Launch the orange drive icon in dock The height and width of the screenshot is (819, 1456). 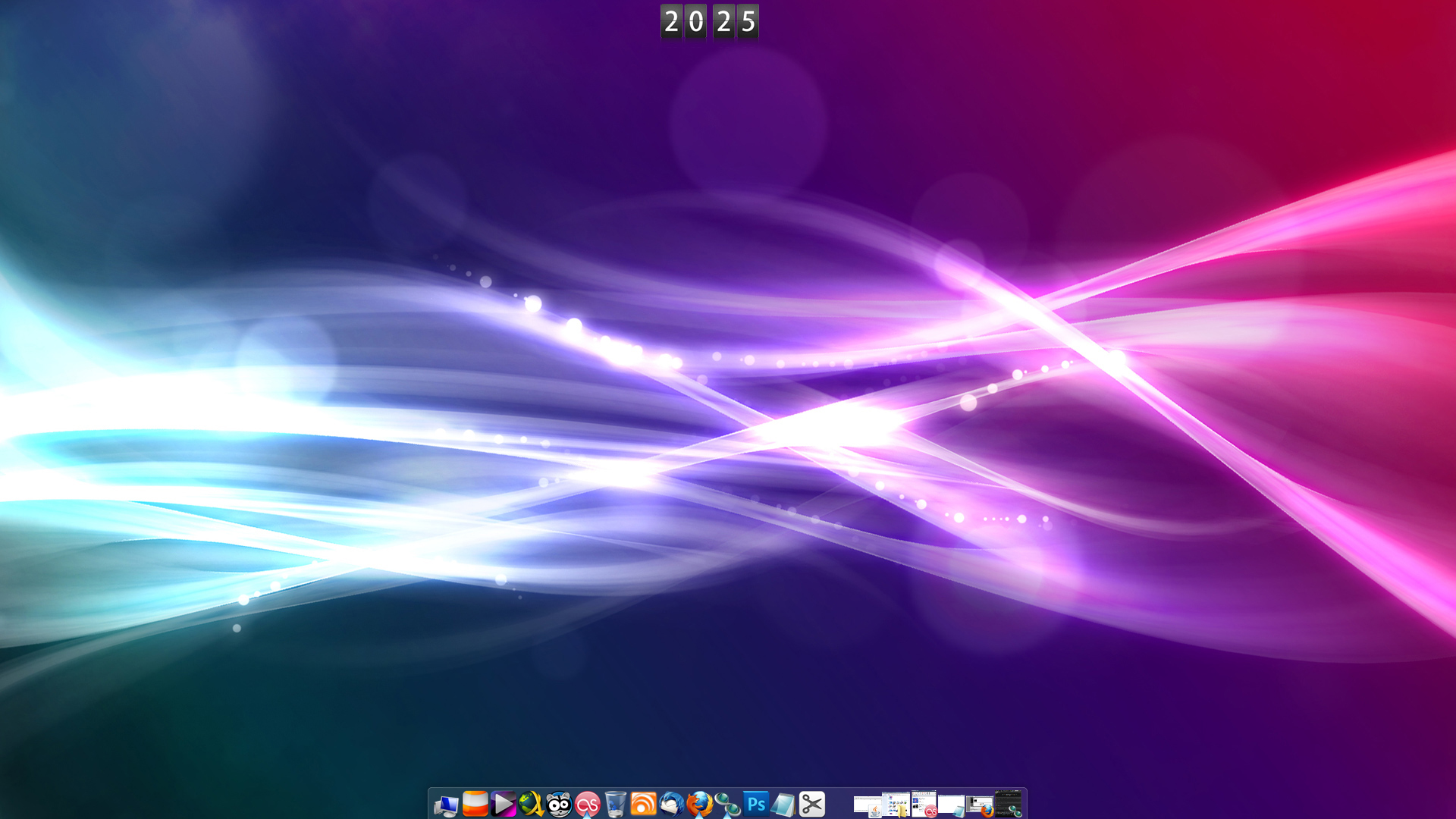(475, 804)
